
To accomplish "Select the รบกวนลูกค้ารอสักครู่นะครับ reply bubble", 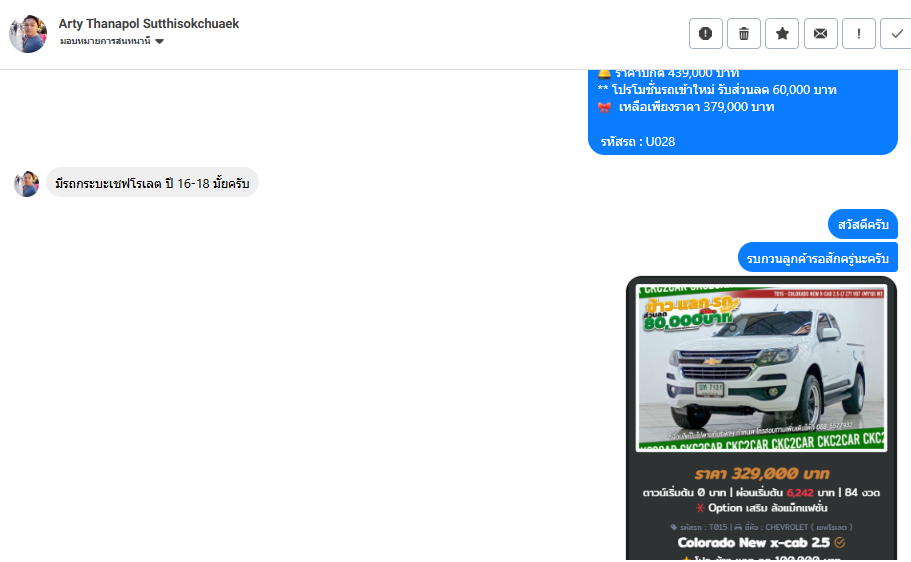I will [x=817, y=257].
